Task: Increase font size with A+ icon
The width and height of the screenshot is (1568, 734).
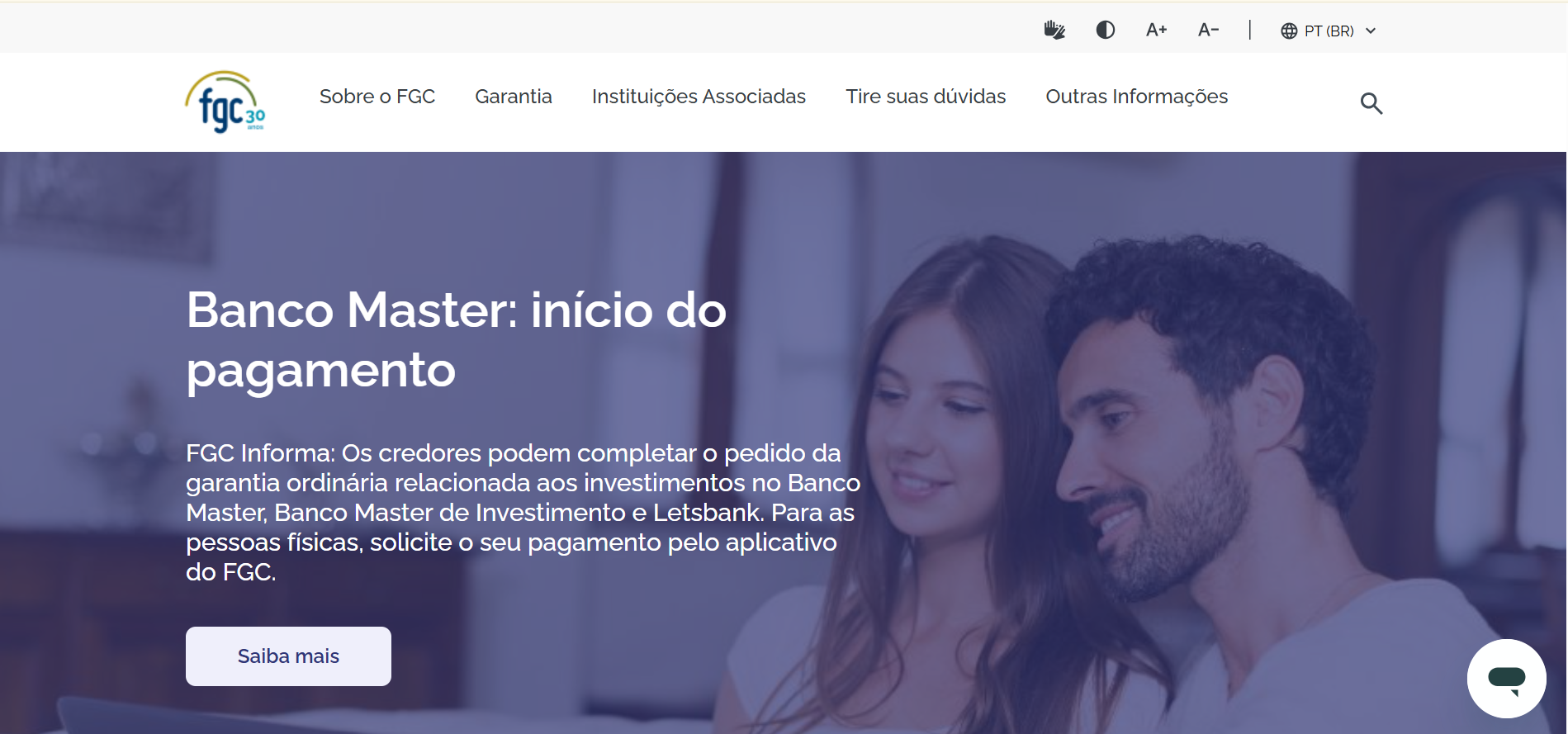Action: point(1156,31)
